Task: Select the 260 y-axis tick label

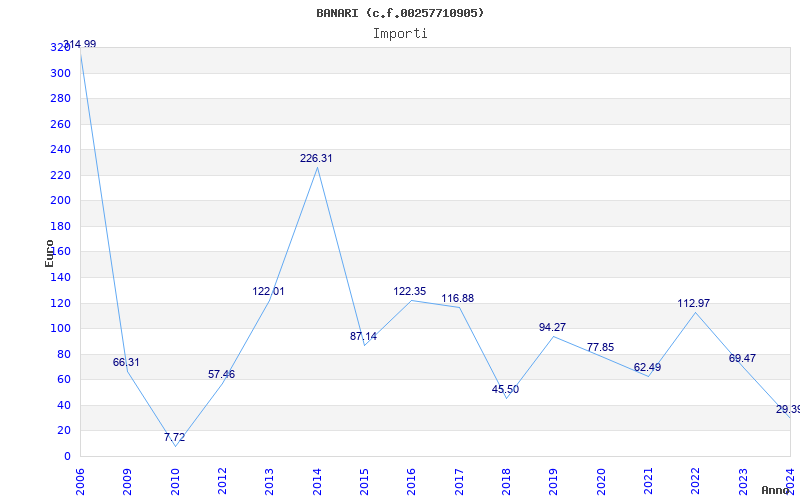Action: (60, 124)
